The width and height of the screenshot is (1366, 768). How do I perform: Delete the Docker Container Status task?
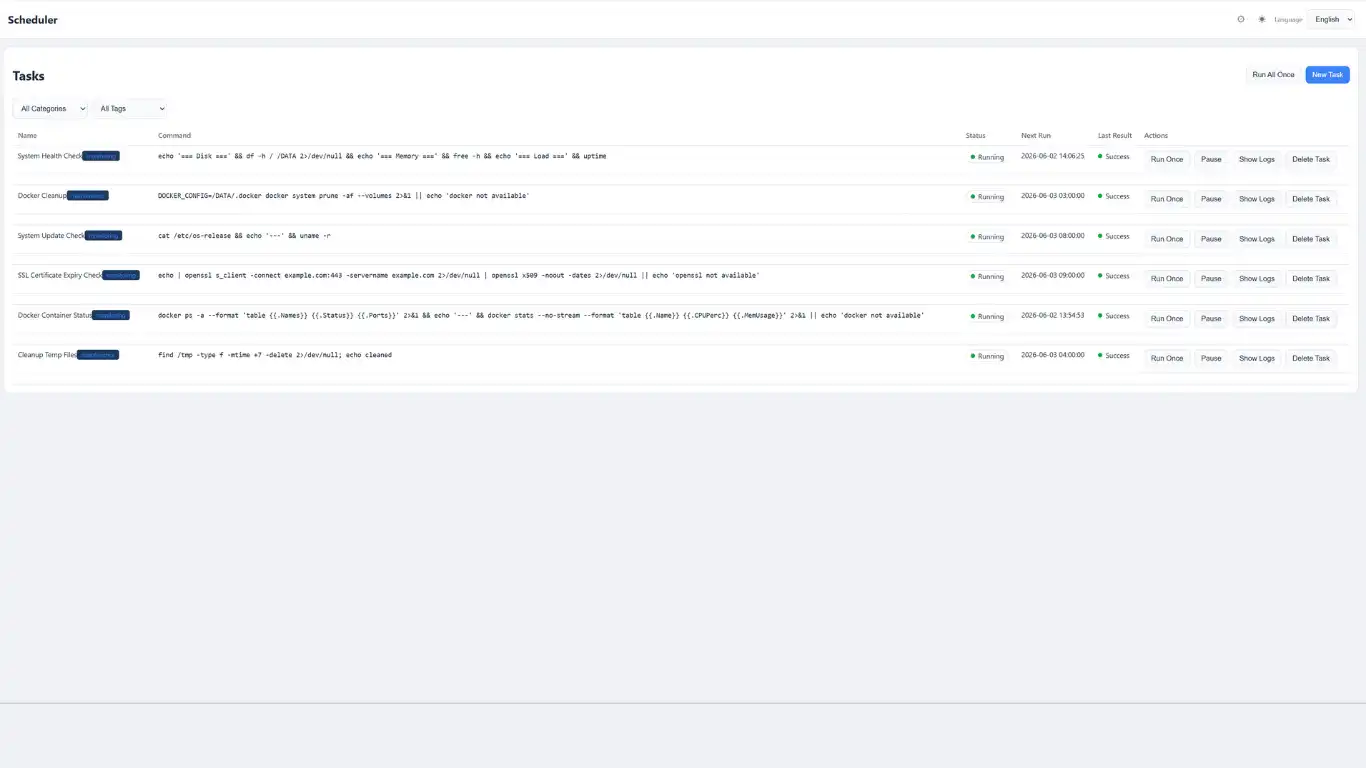click(x=1311, y=319)
